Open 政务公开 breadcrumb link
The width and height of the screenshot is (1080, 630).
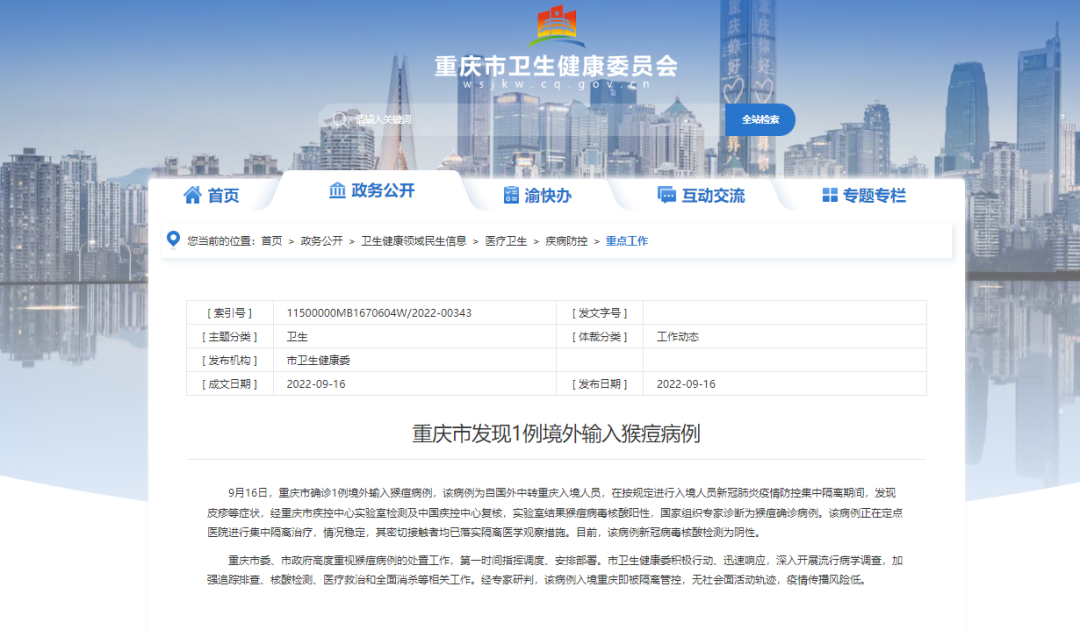pyautogui.click(x=322, y=241)
